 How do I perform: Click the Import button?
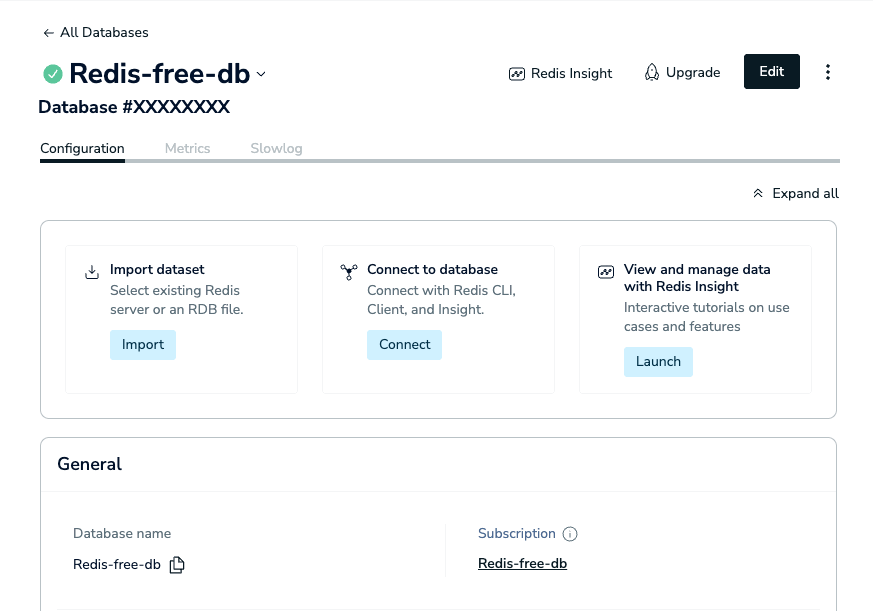click(x=143, y=345)
